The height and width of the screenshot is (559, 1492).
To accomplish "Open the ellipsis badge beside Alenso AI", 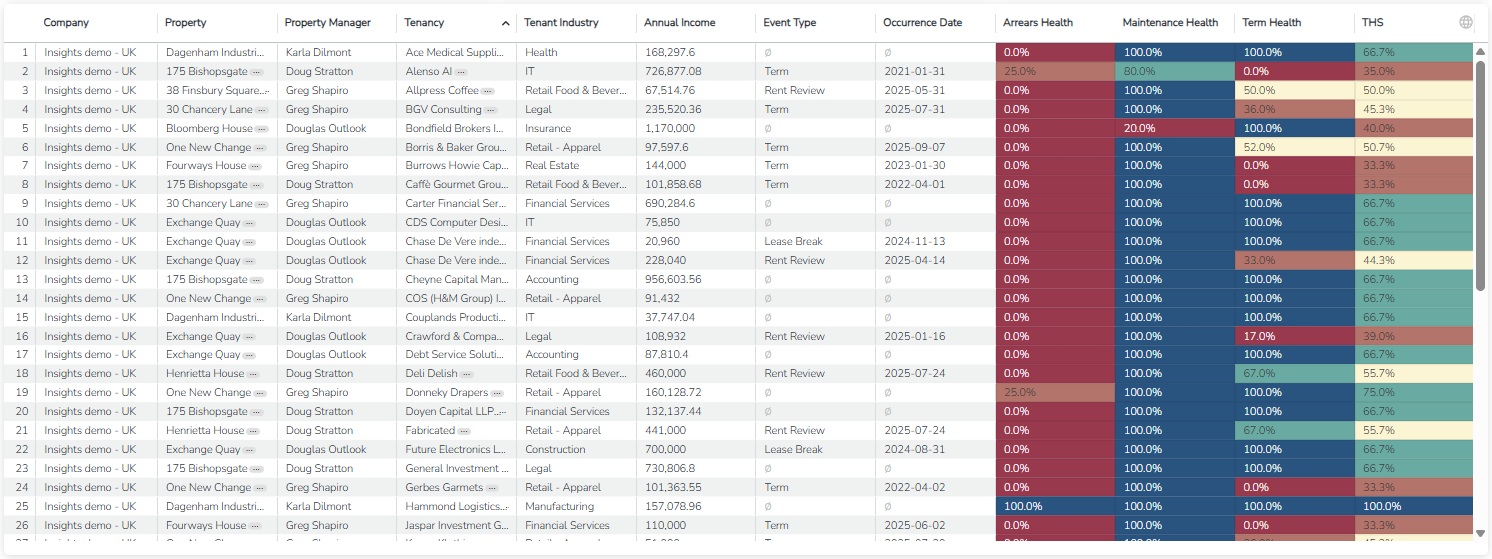I will click(461, 72).
